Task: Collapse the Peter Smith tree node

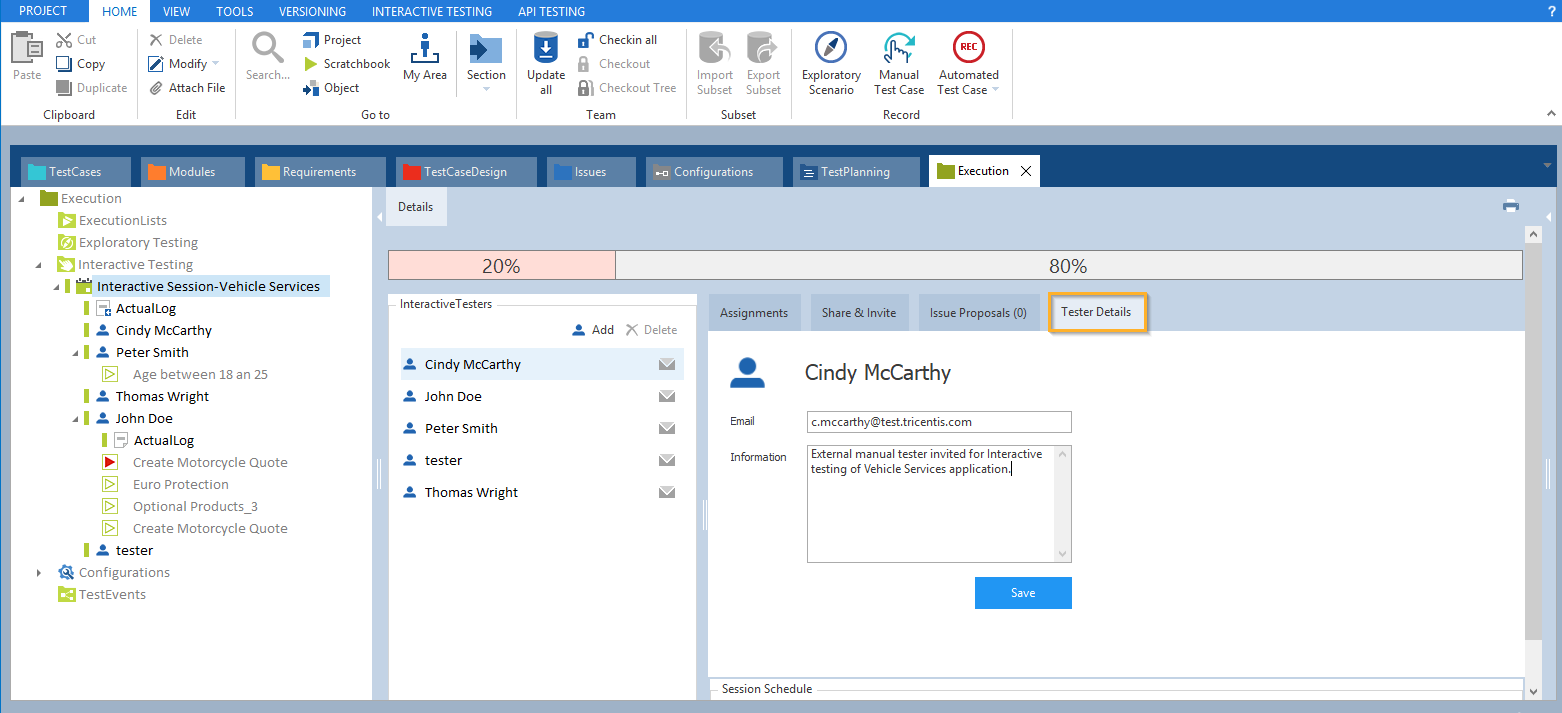Action: pos(76,353)
